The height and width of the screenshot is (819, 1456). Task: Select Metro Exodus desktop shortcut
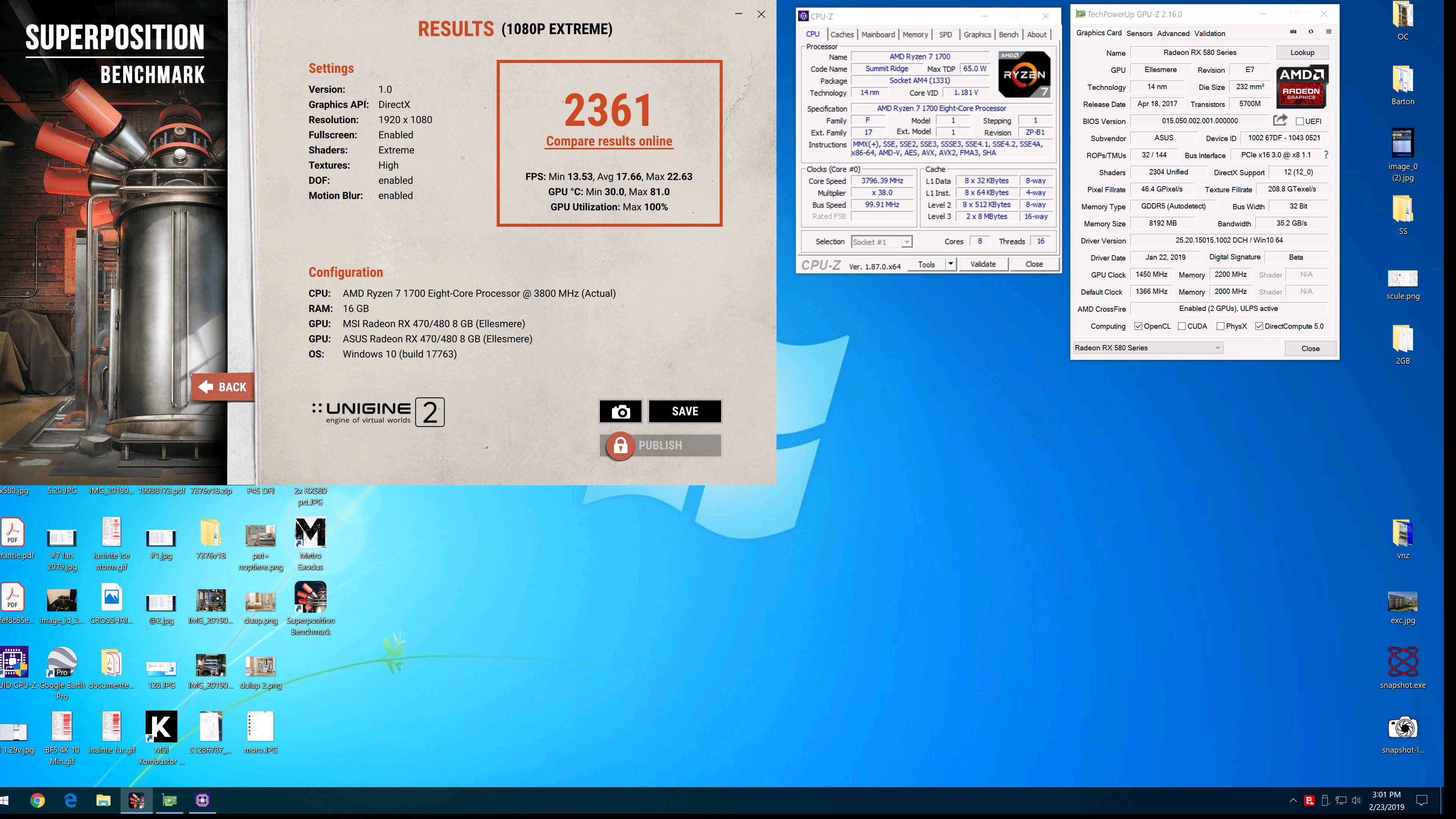click(x=310, y=544)
